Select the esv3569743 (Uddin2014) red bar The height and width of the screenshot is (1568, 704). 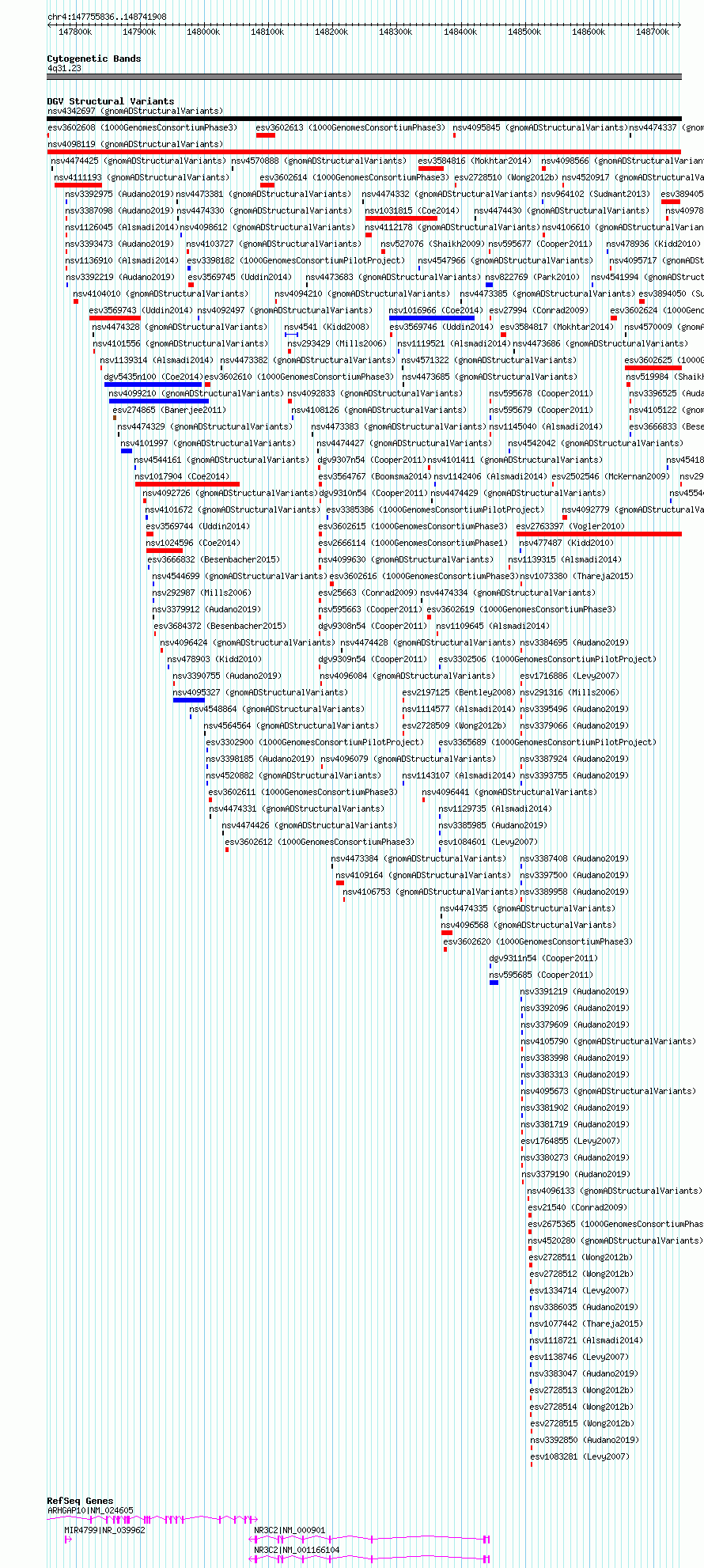pyautogui.click(x=115, y=318)
